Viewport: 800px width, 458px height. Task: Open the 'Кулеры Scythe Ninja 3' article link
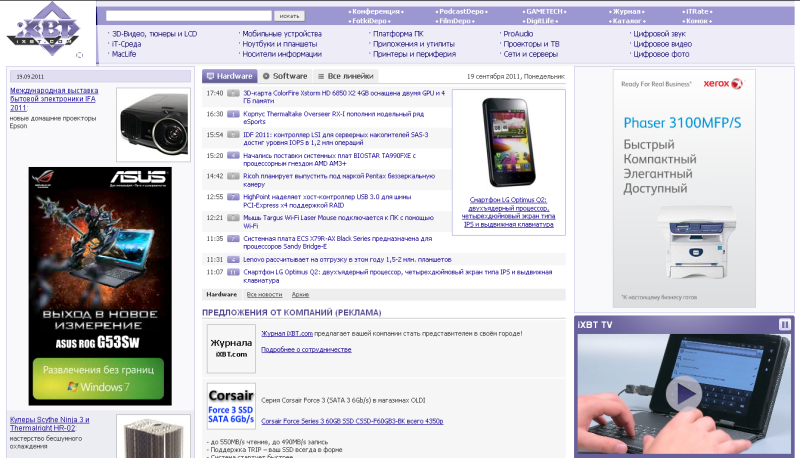[x=49, y=424]
